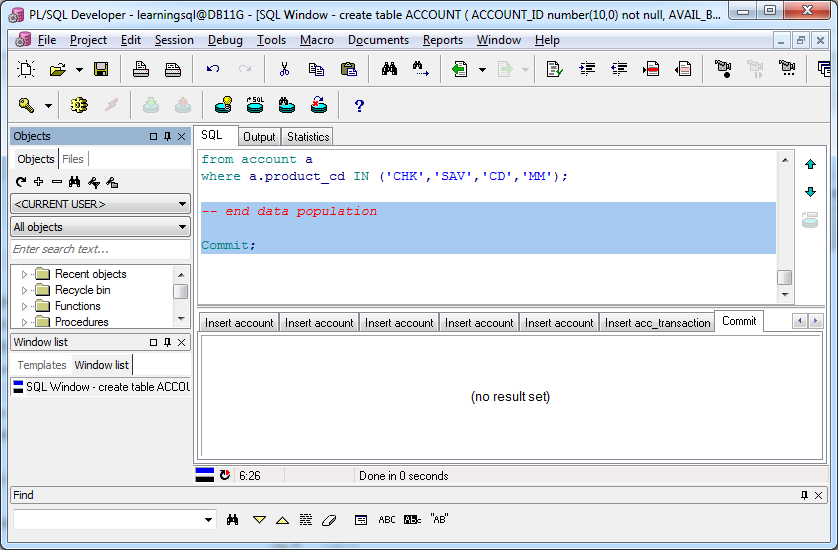Screen dimensions: 838x550
Task: Select the Files tab in Objects panel
Action: [73, 159]
